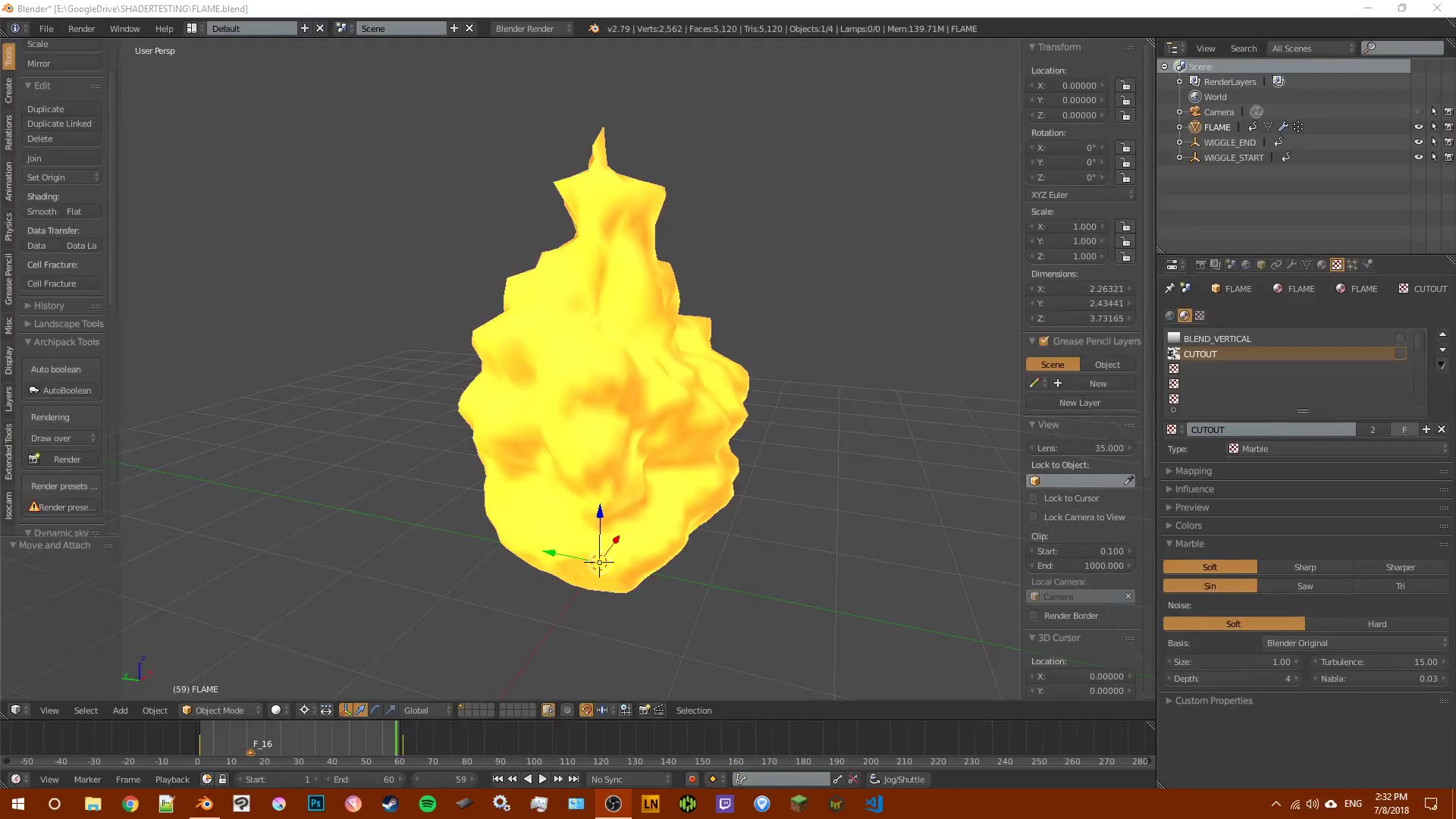The width and height of the screenshot is (1456, 819).
Task: Click the OpenGL render camera icon
Action: (644, 711)
